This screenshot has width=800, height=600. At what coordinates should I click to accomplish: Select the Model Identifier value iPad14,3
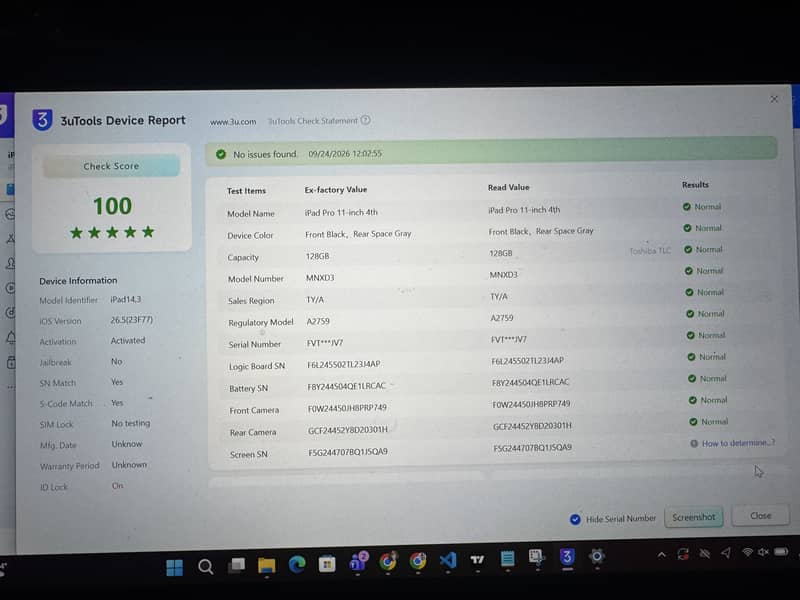point(126,299)
